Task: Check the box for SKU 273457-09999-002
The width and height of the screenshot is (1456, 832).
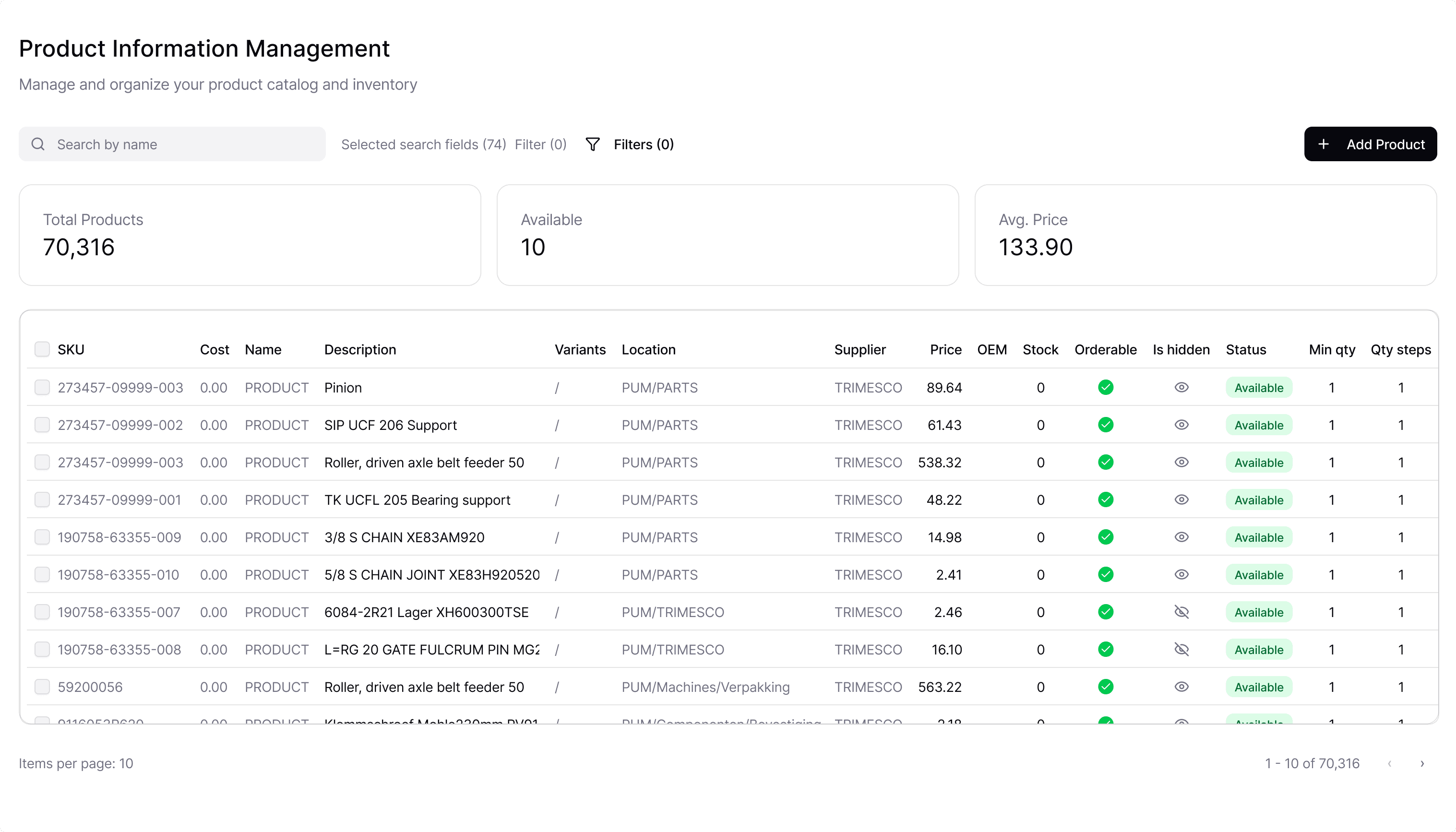Action: point(42,425)
